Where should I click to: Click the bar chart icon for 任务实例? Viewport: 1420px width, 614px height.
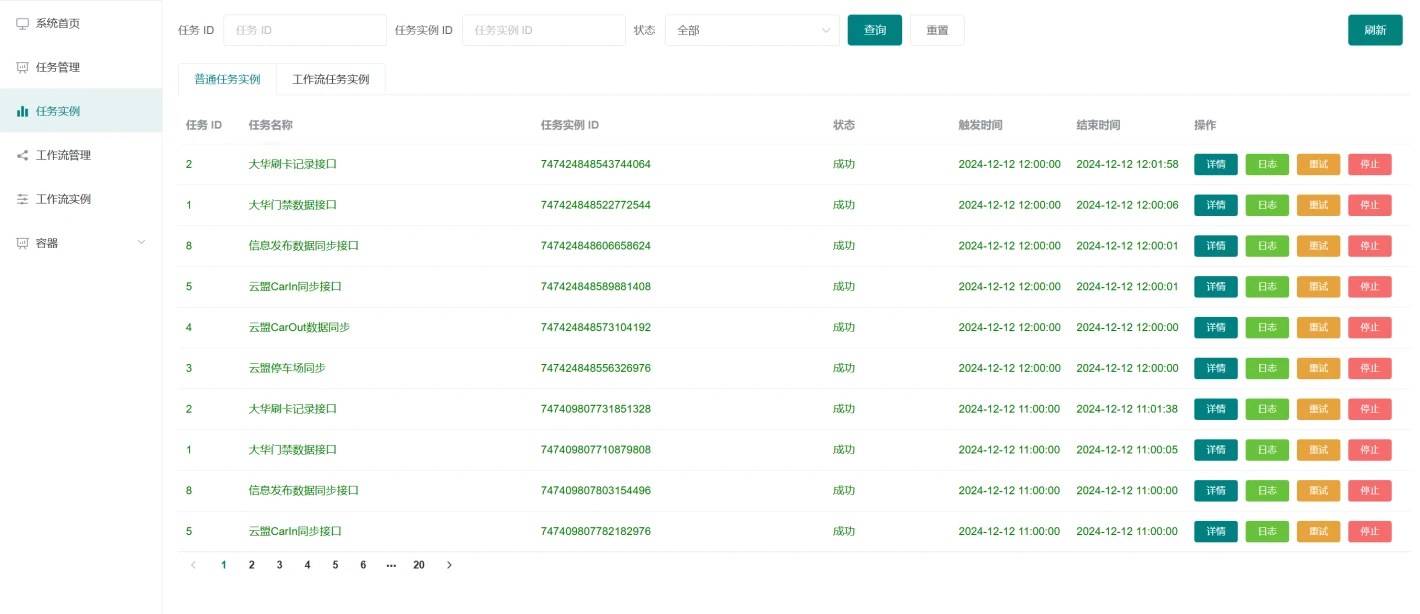pyautogui.click(x=23, y=111)
